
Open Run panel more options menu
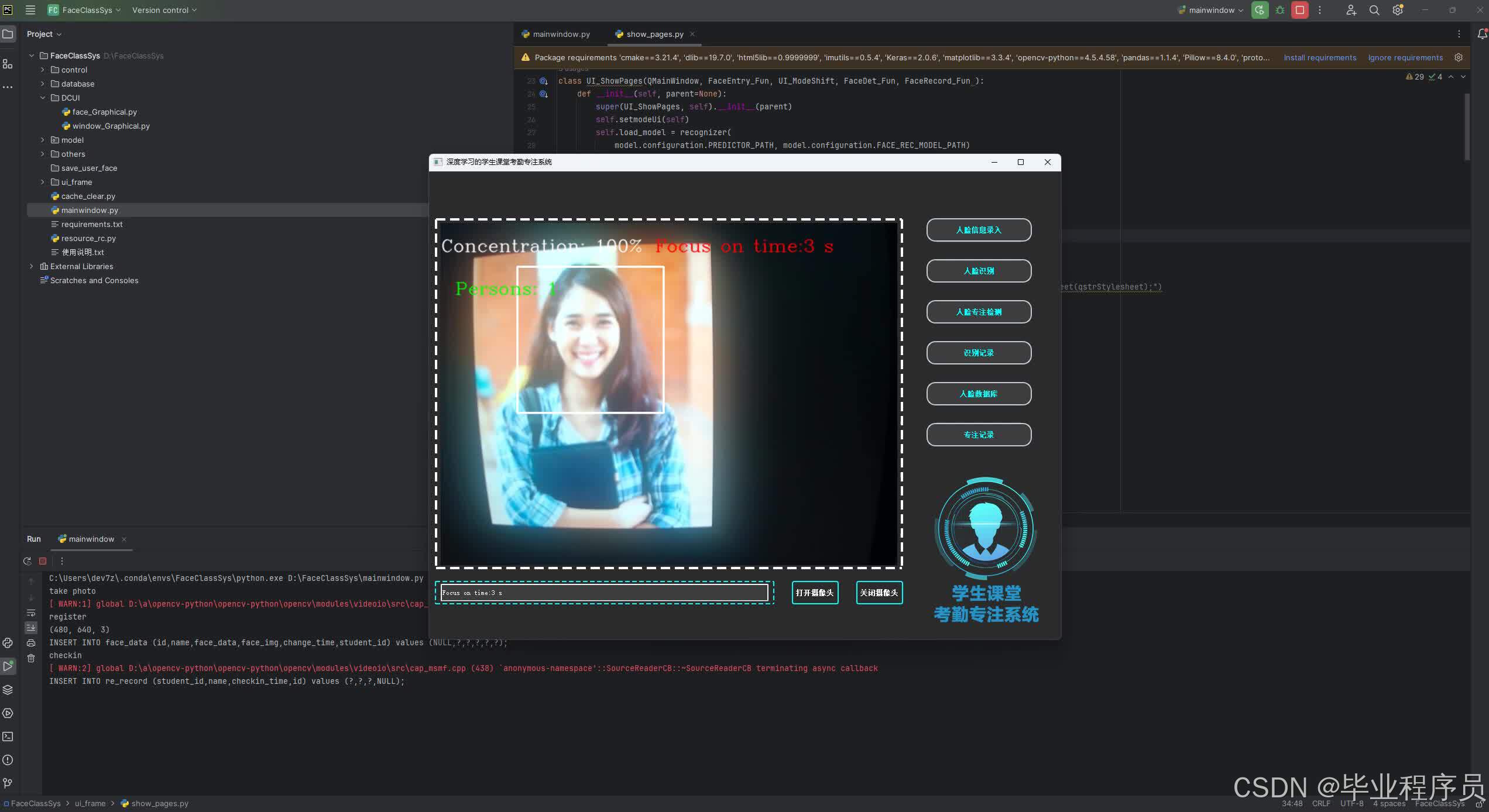(61, 561)
